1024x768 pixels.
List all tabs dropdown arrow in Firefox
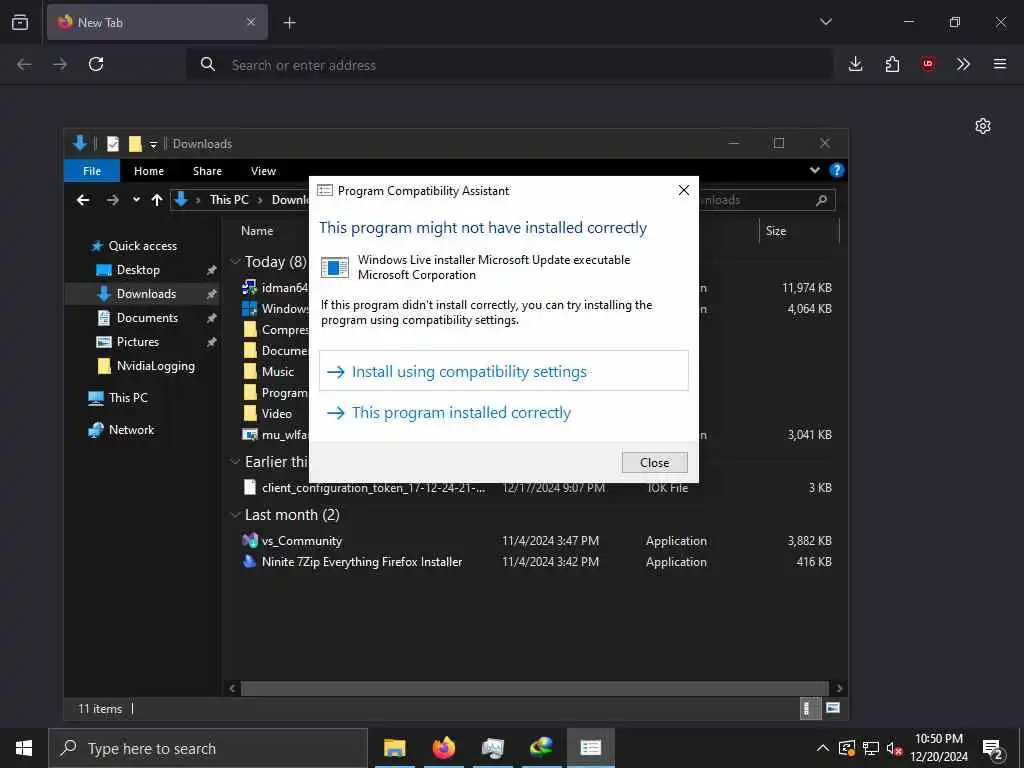coord(825,22)
